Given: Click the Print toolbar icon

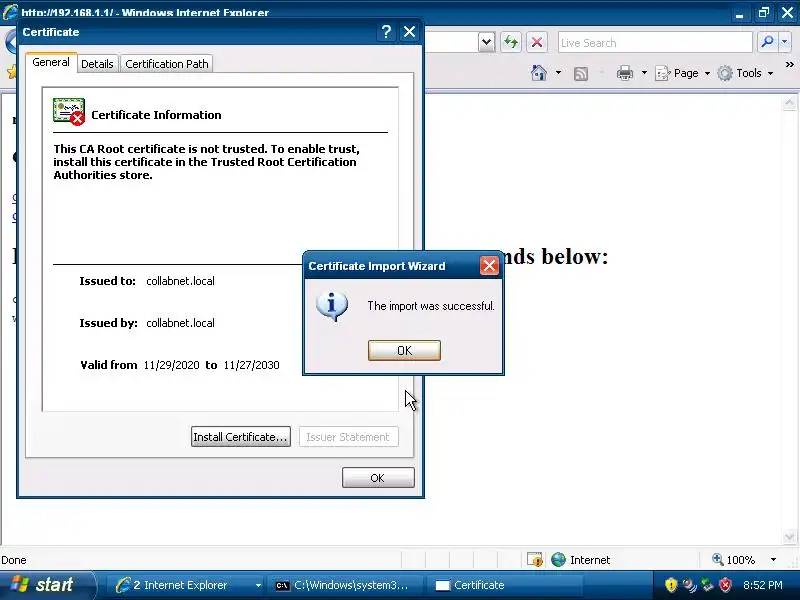Looking at the screenshot, I should [x=624, y=73].
